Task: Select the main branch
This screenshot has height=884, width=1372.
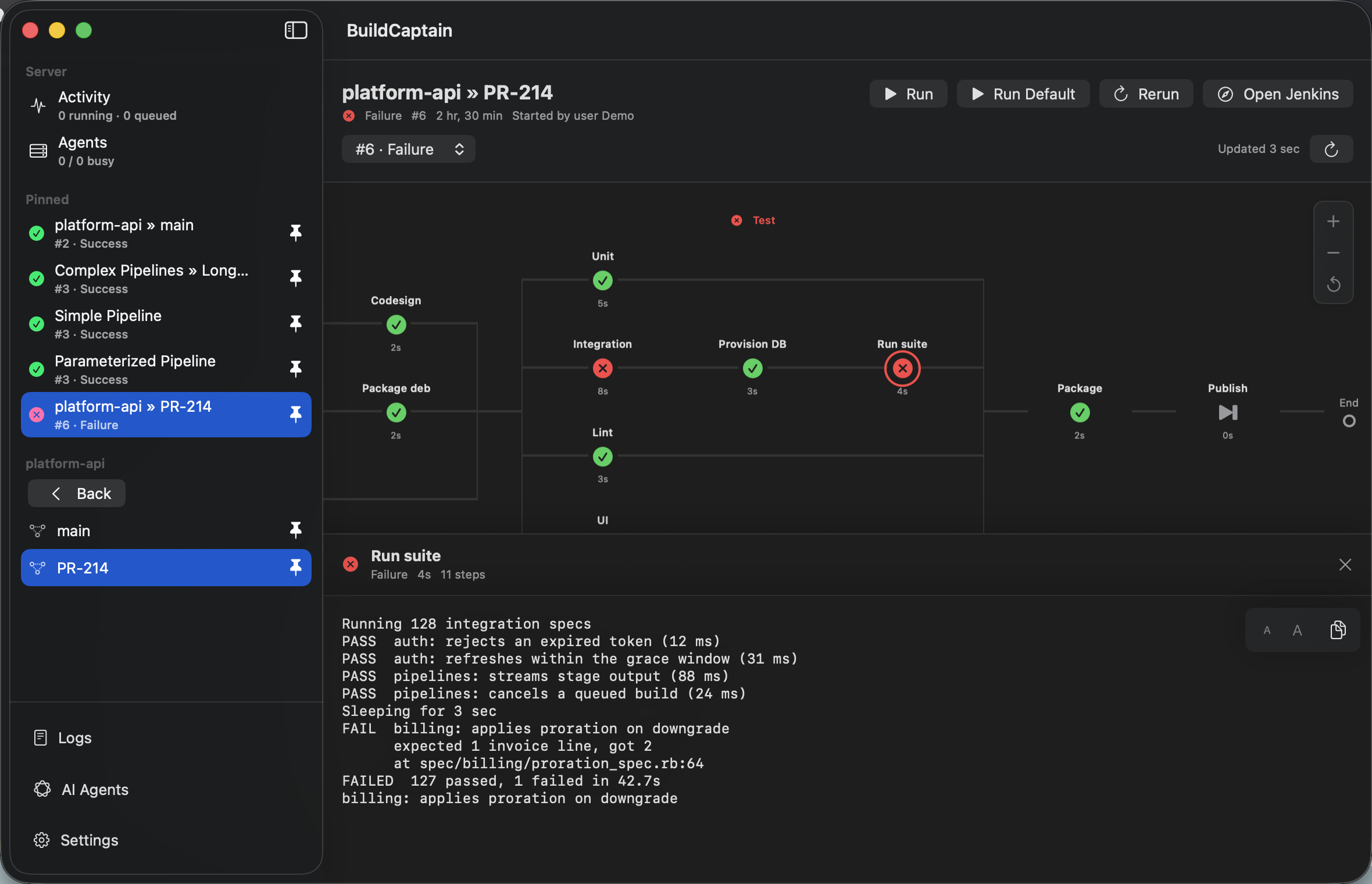Action: (x=166, y=530)
